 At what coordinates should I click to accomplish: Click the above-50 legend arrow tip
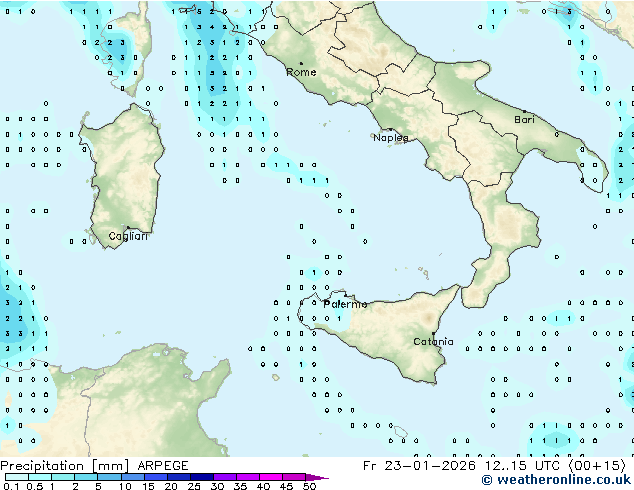point(317,477)
